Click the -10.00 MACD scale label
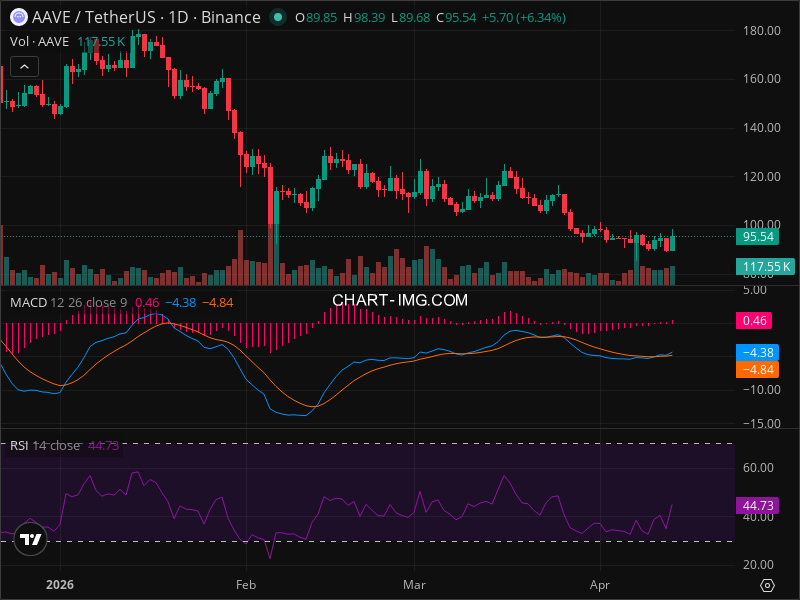Image resolution: width=800 pixels, height=600 pixels. tap(762, 390)
